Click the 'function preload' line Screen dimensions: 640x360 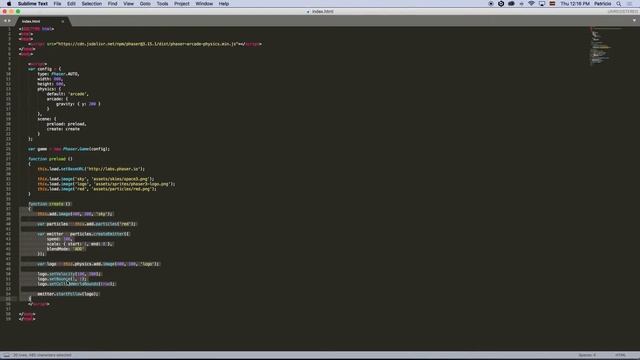pyautogui.click(x=50, y=159)
